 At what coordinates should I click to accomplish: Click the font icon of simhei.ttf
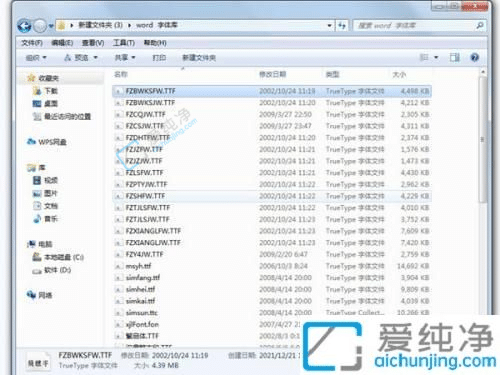(118, 289)
